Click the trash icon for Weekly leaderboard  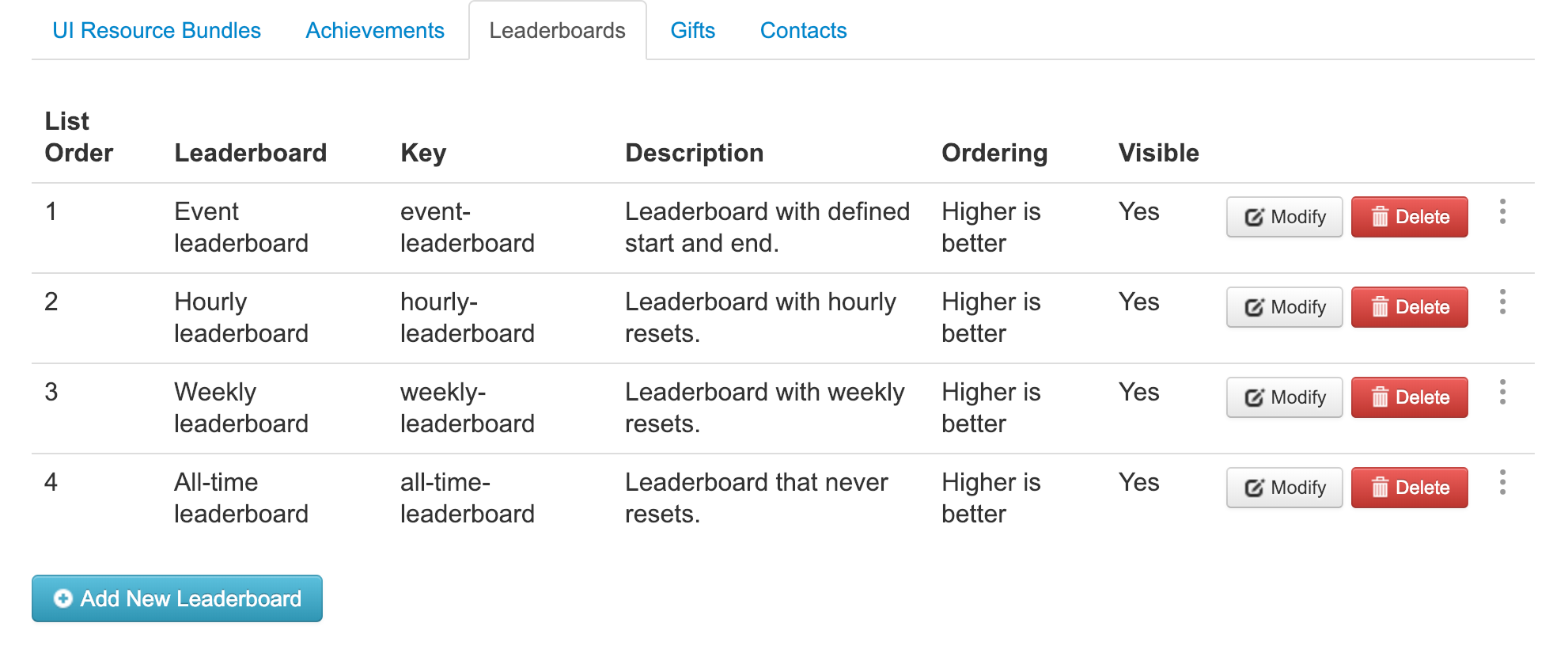pos(1381,397)
